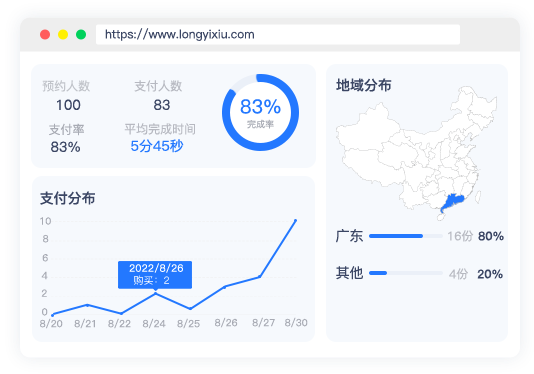
Task: Click the 8/27 data point on chart
Action: coord(260,277)
